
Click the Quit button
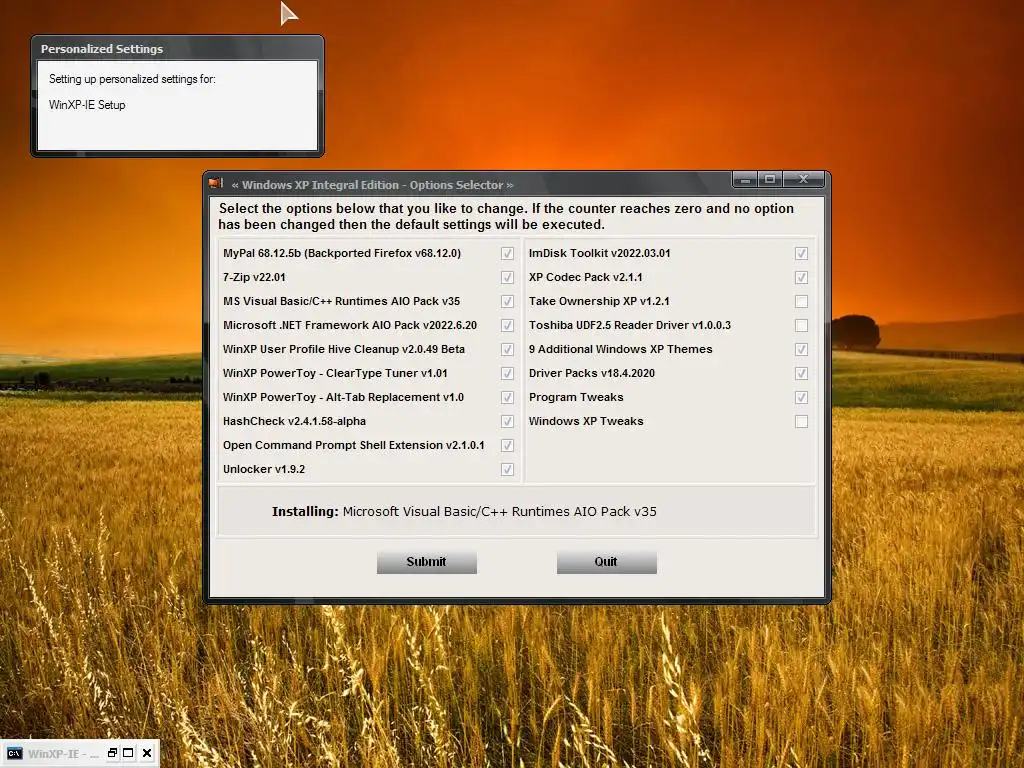pos(607,562)
